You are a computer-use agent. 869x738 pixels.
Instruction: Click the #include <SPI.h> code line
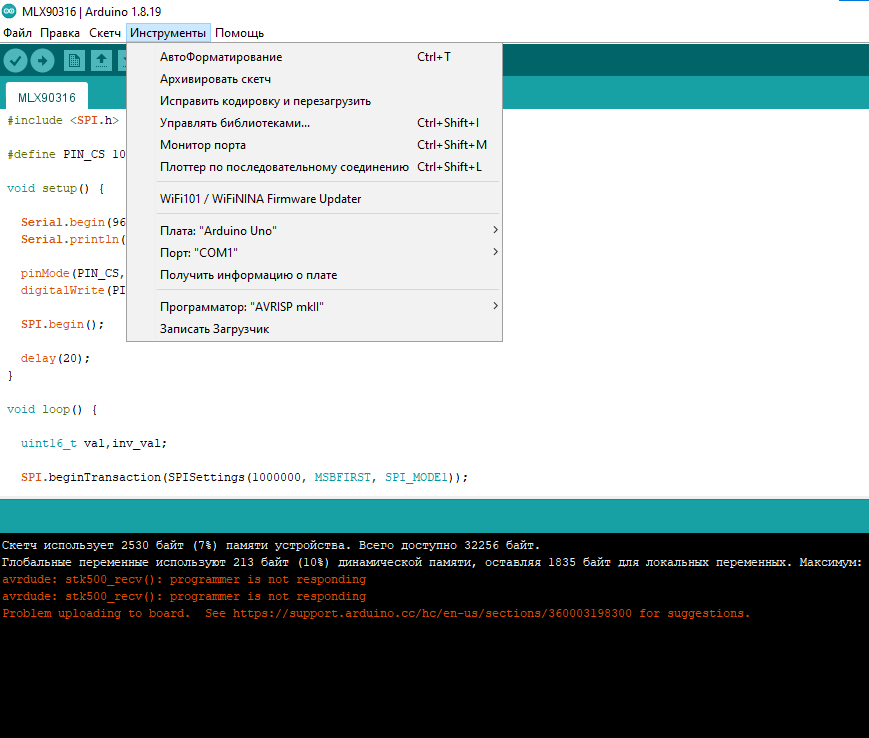63,120
